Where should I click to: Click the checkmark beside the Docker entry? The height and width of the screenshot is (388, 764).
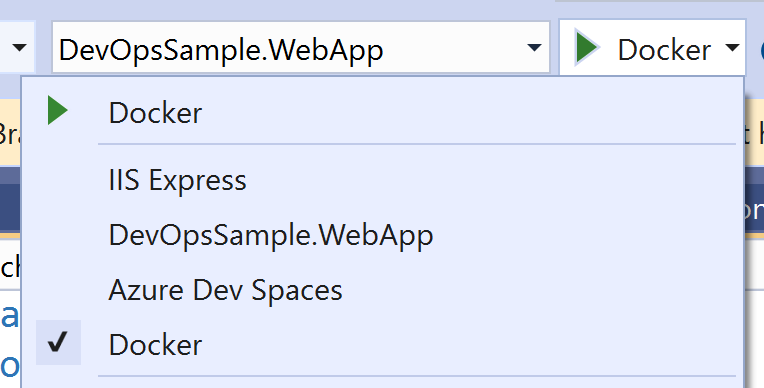57,342
